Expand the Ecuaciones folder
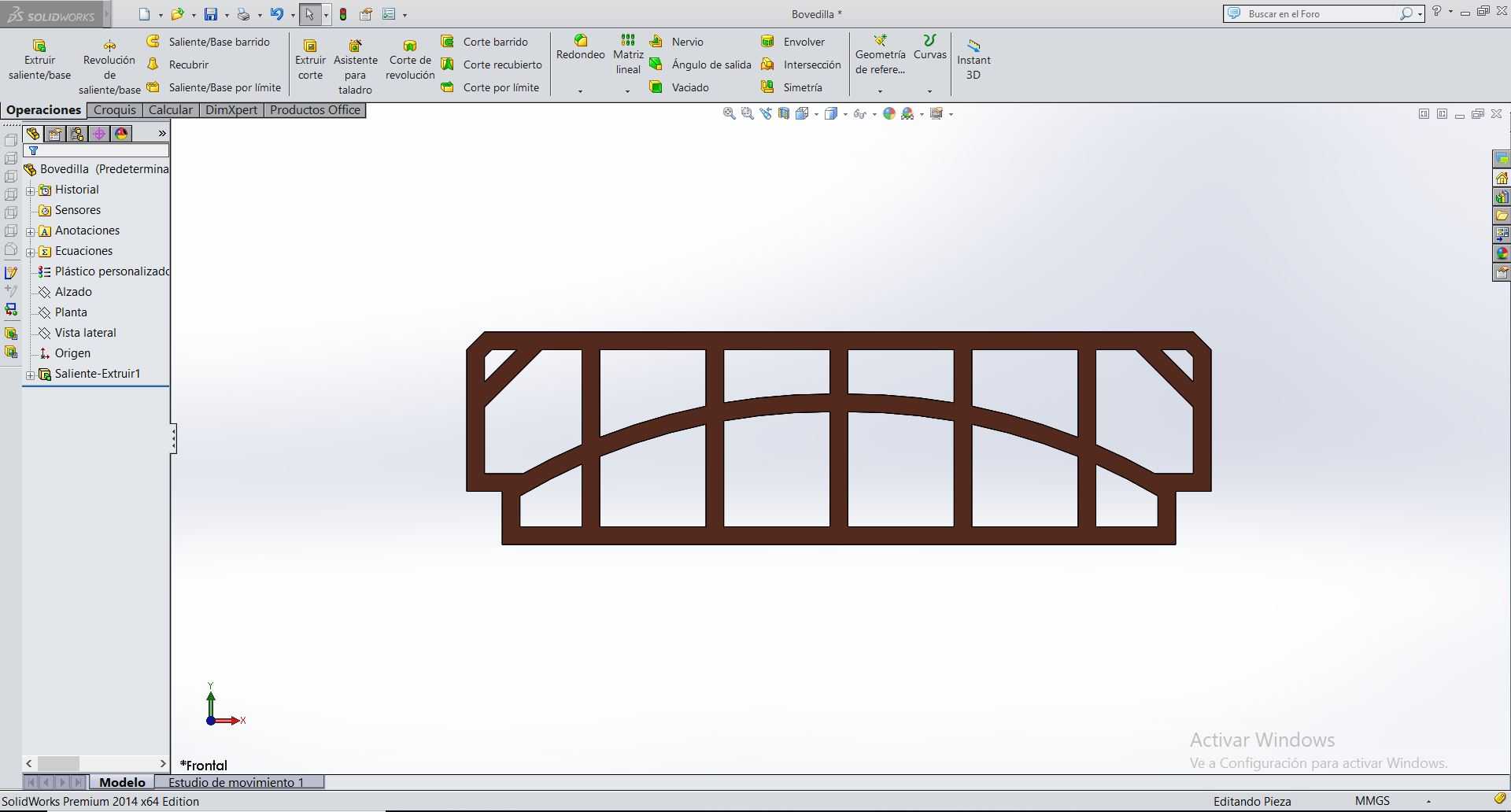Screen dimensions: 1511x812 pyautogui.click(x=30, y=252)
